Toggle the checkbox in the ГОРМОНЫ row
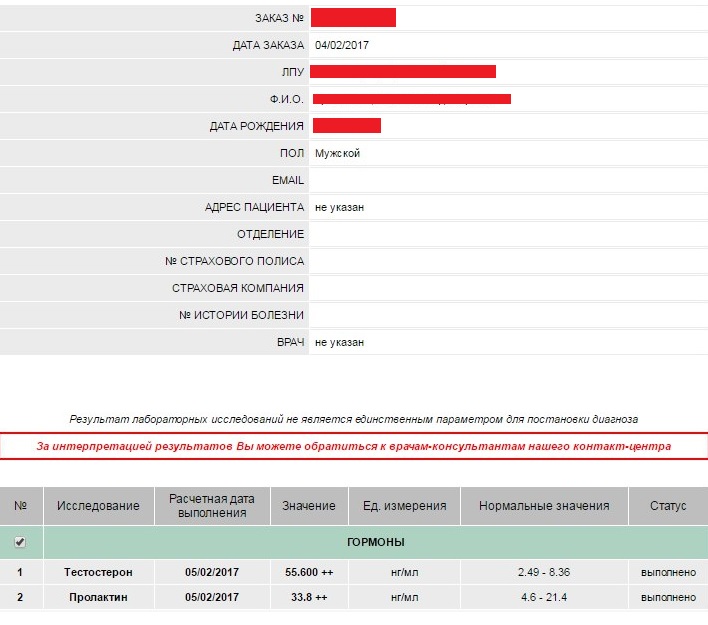708x625 pixels. [x=20, y=542]
